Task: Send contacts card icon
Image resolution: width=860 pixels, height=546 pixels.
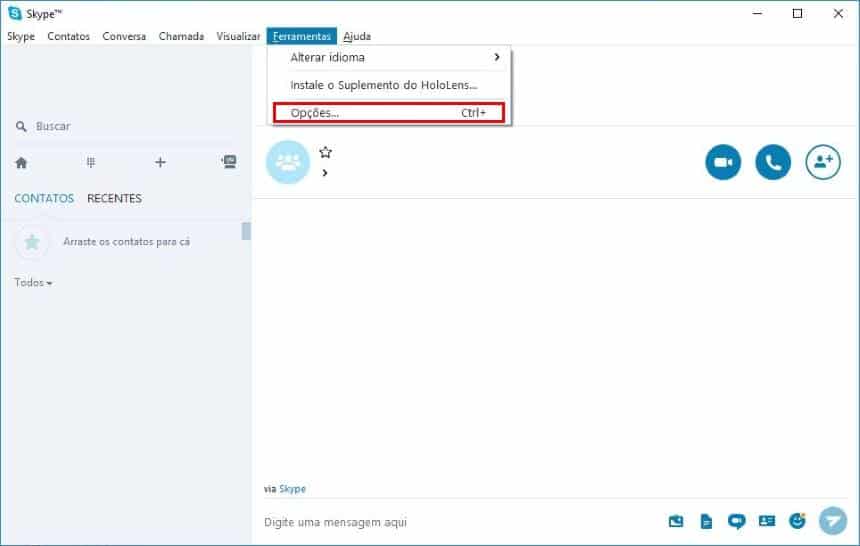Action: [767, 520]
